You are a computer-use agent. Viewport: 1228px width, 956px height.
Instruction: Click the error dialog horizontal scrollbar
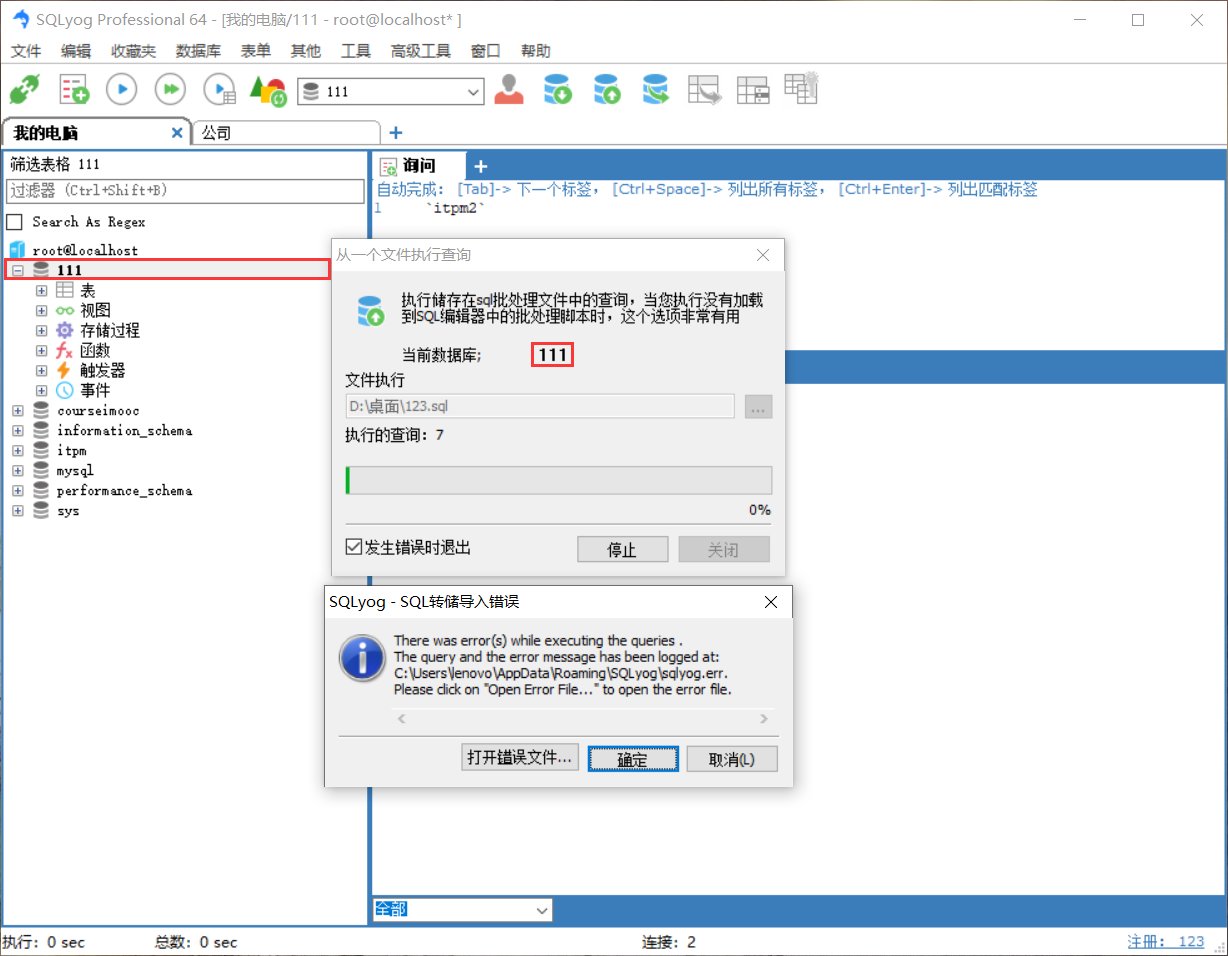click(584, 719)
